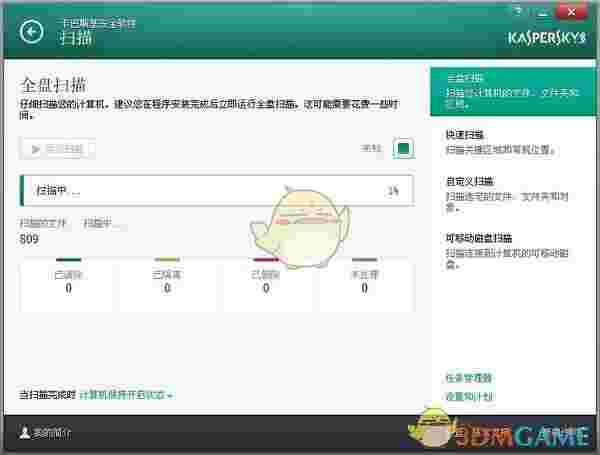This screenshot has height=455, width=600.
Task: Click the 当扫描完成时 label
Action: [47, 395]
